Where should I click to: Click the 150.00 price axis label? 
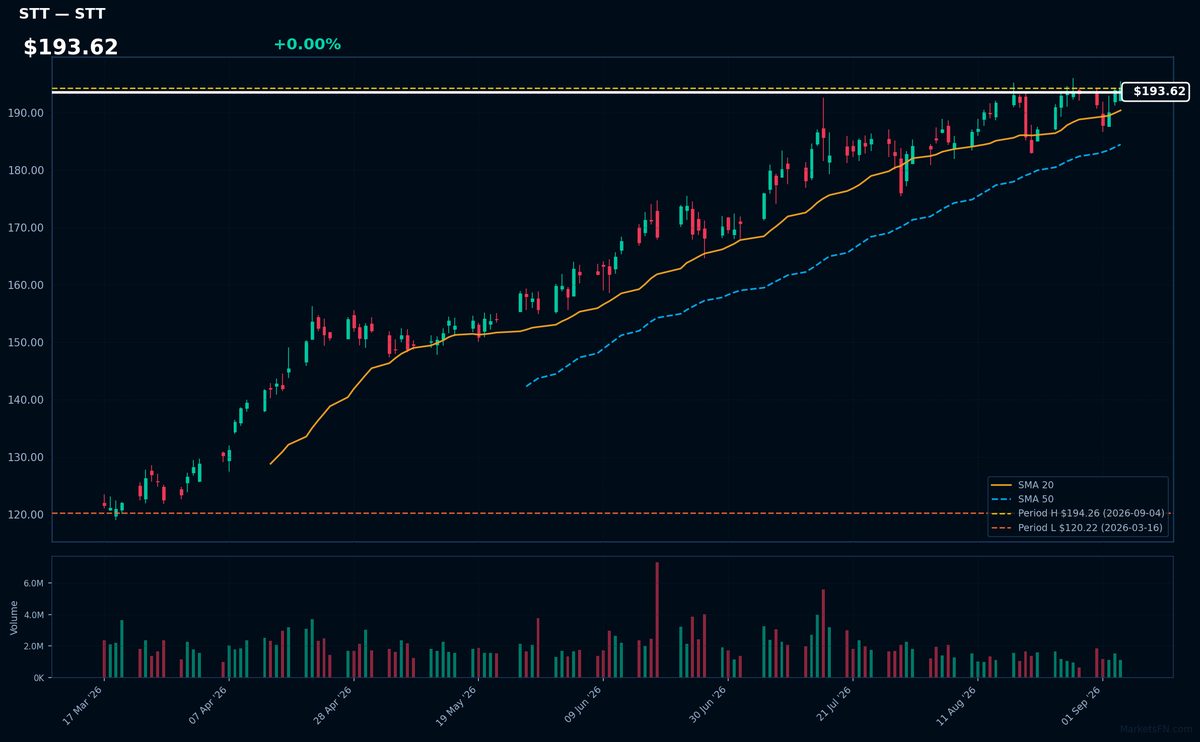click(x=25, y=343)
